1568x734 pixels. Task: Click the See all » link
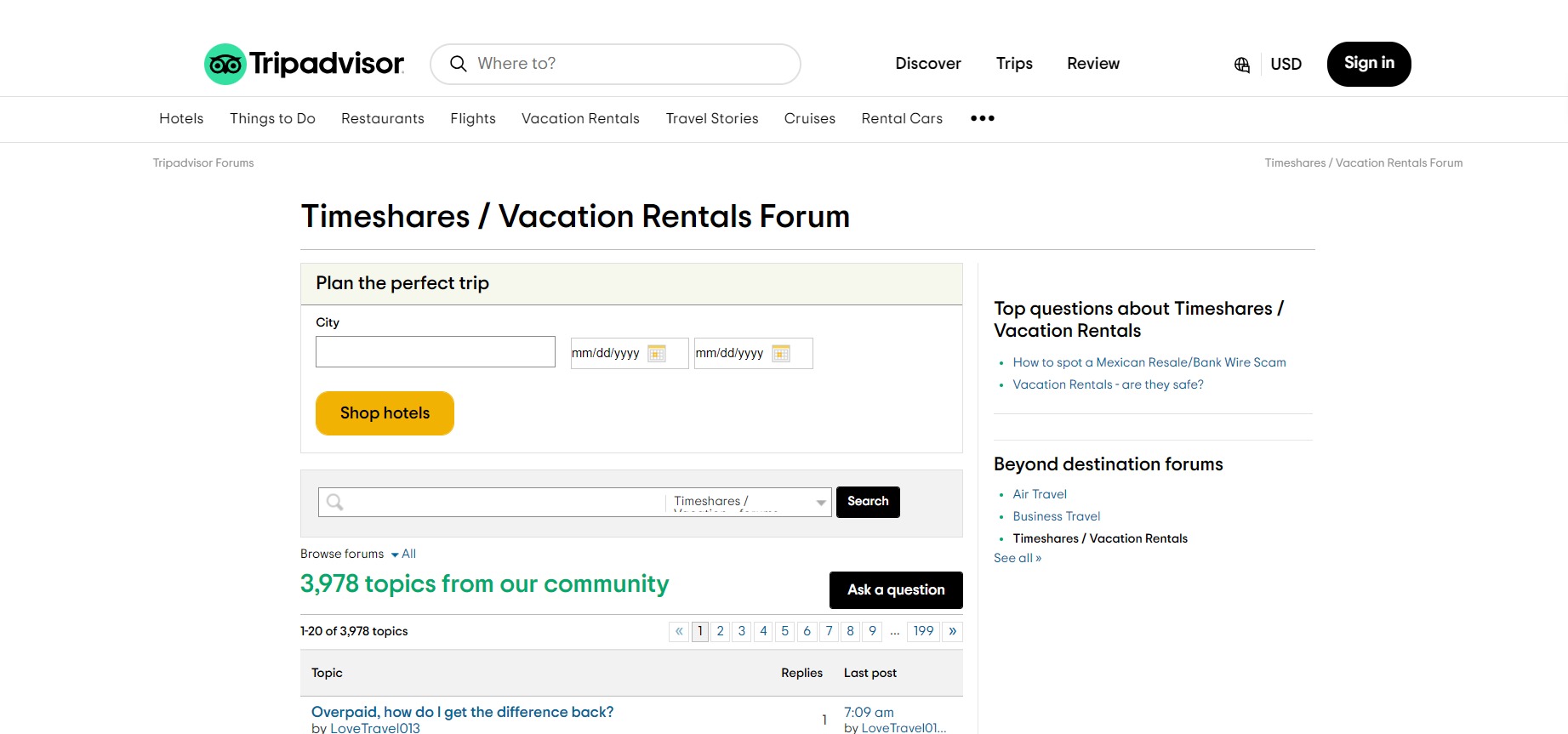(x=1018, y=558)
